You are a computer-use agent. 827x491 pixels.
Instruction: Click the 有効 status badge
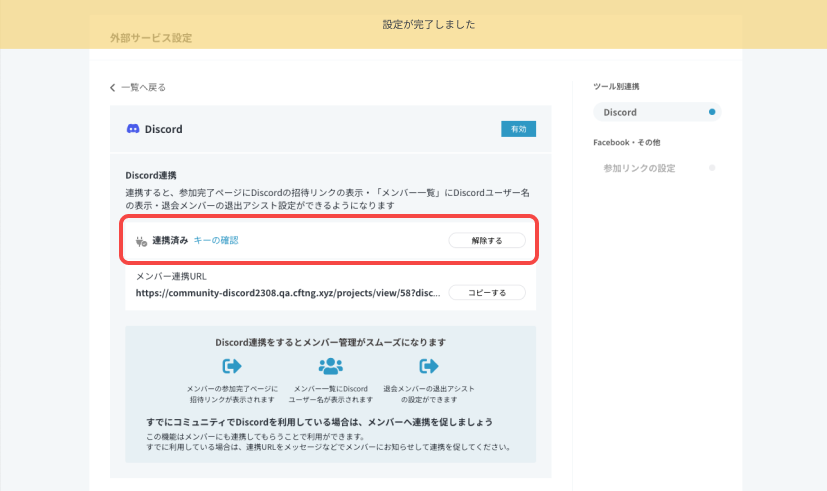pyautogui.click(x=518, y=129)
